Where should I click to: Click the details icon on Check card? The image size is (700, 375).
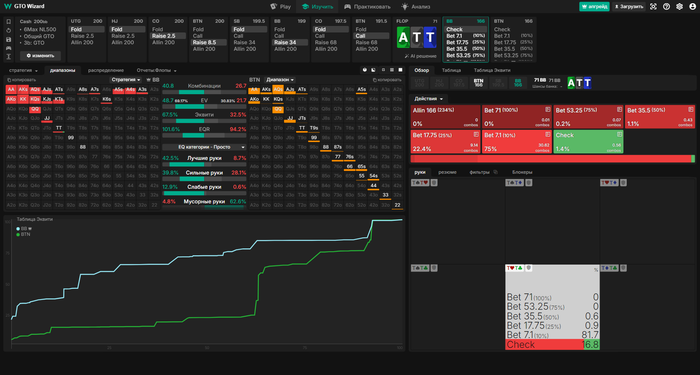(619, 134)
